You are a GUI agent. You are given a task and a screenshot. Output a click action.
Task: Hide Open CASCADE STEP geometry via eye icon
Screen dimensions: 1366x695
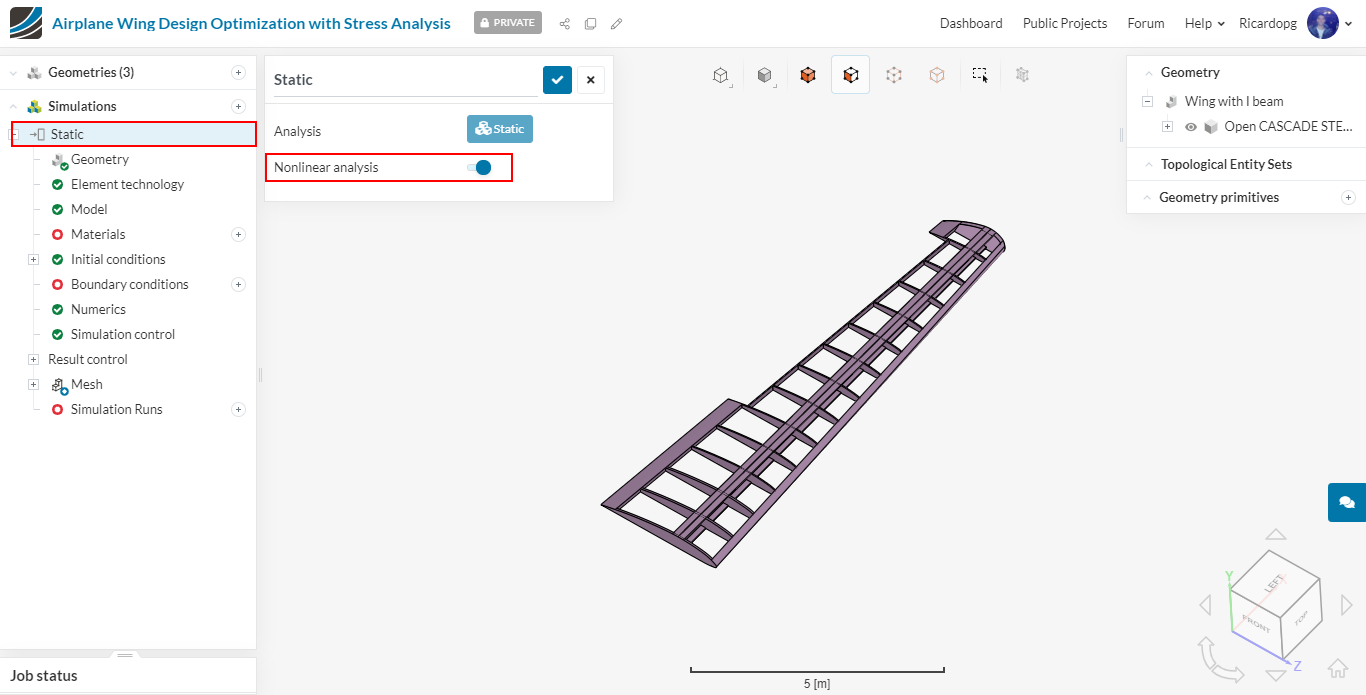point(1190,127)
